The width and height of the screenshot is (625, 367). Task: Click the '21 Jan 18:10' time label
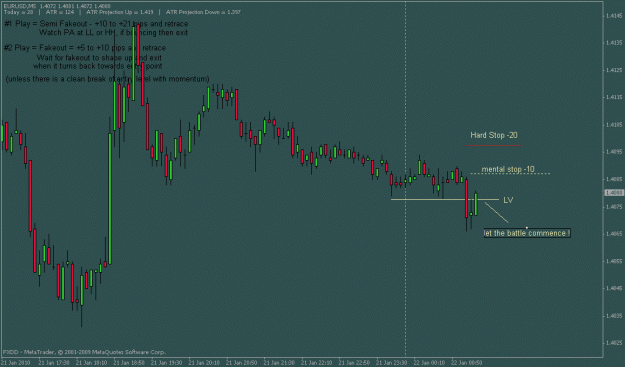pos(91,363)
